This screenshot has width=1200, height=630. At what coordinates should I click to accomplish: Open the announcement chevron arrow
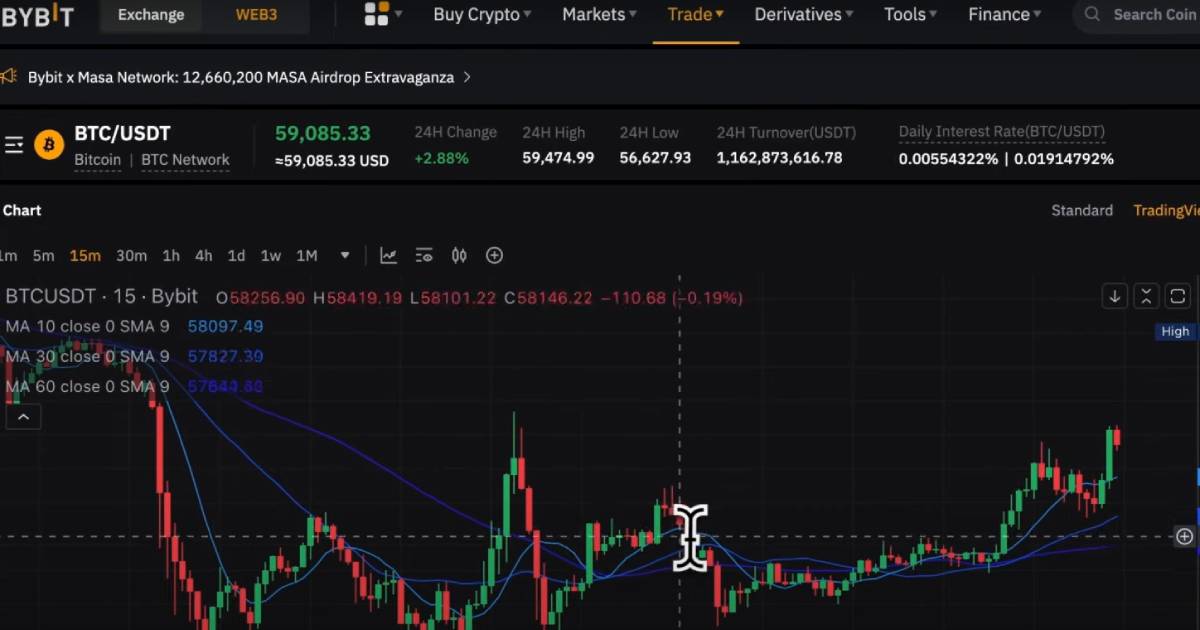click(467, 77)
